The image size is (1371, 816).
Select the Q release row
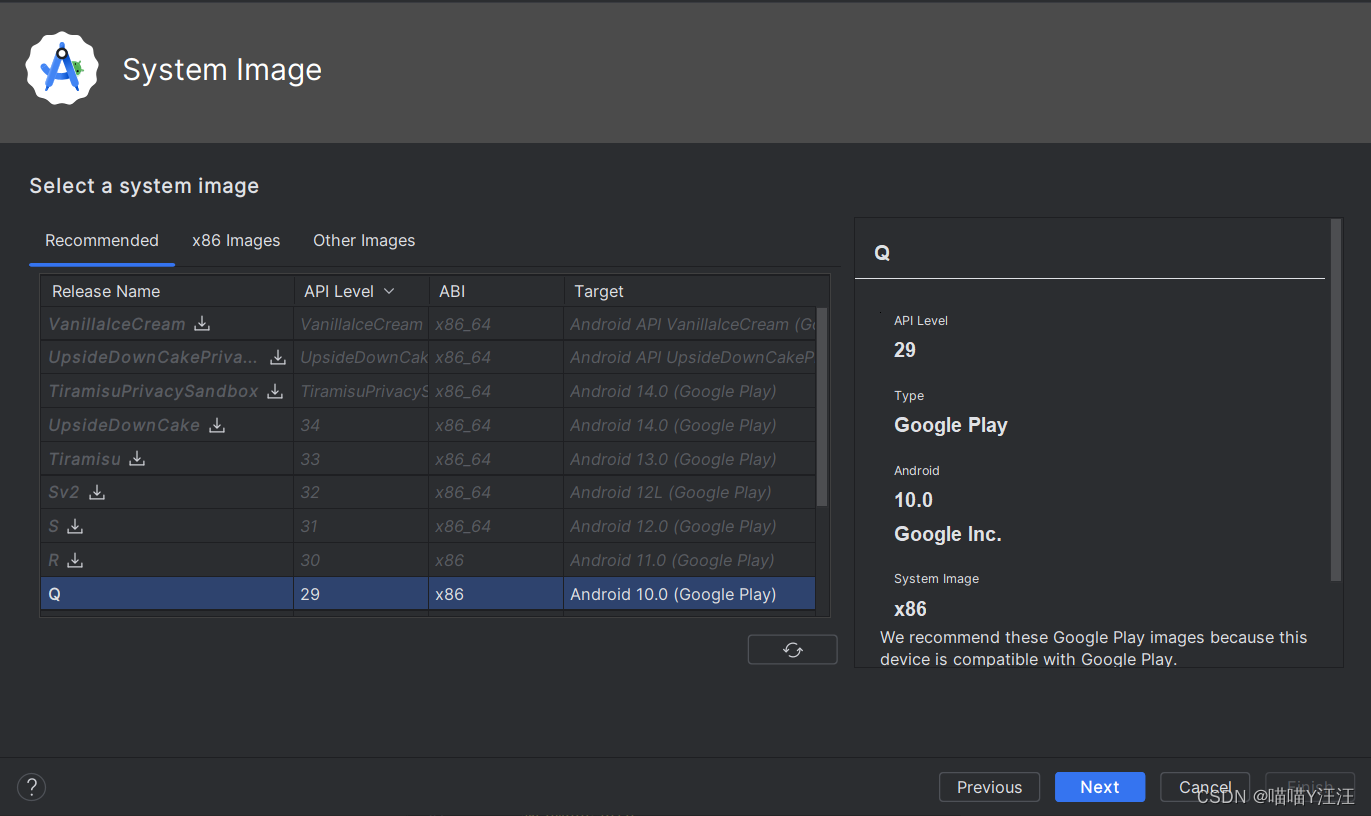428,594
